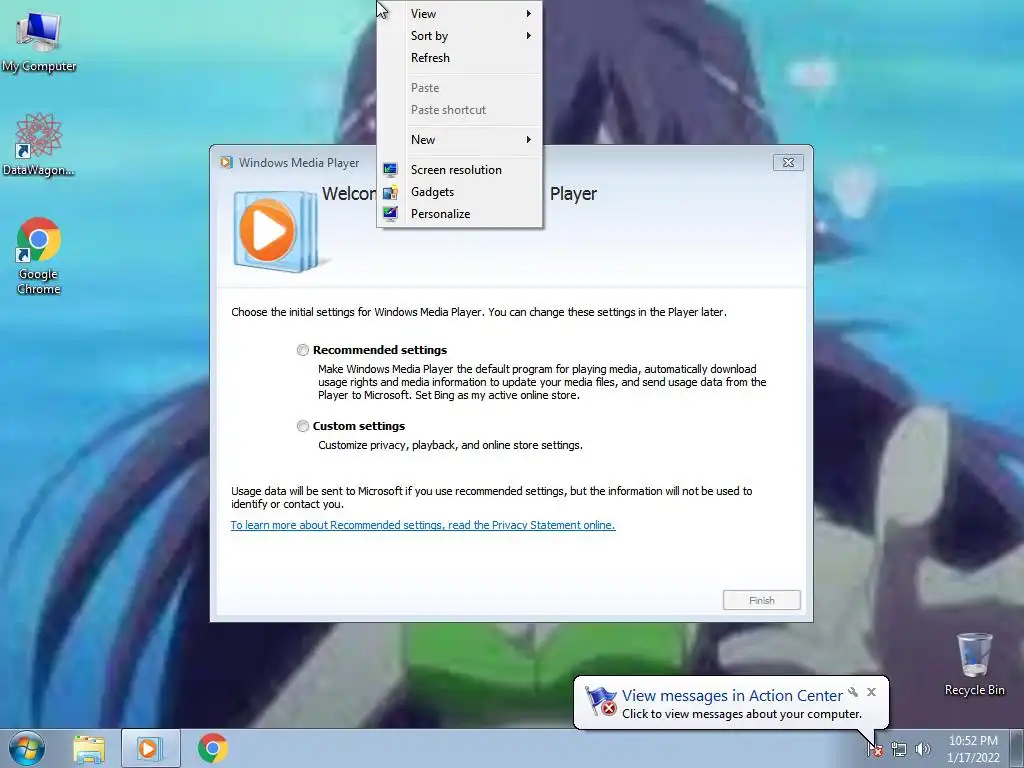The height and width of the screenshot is (768, 1024).
Task: Click the flag icon inside the notification balloon
Action: [x=601, y=701]
